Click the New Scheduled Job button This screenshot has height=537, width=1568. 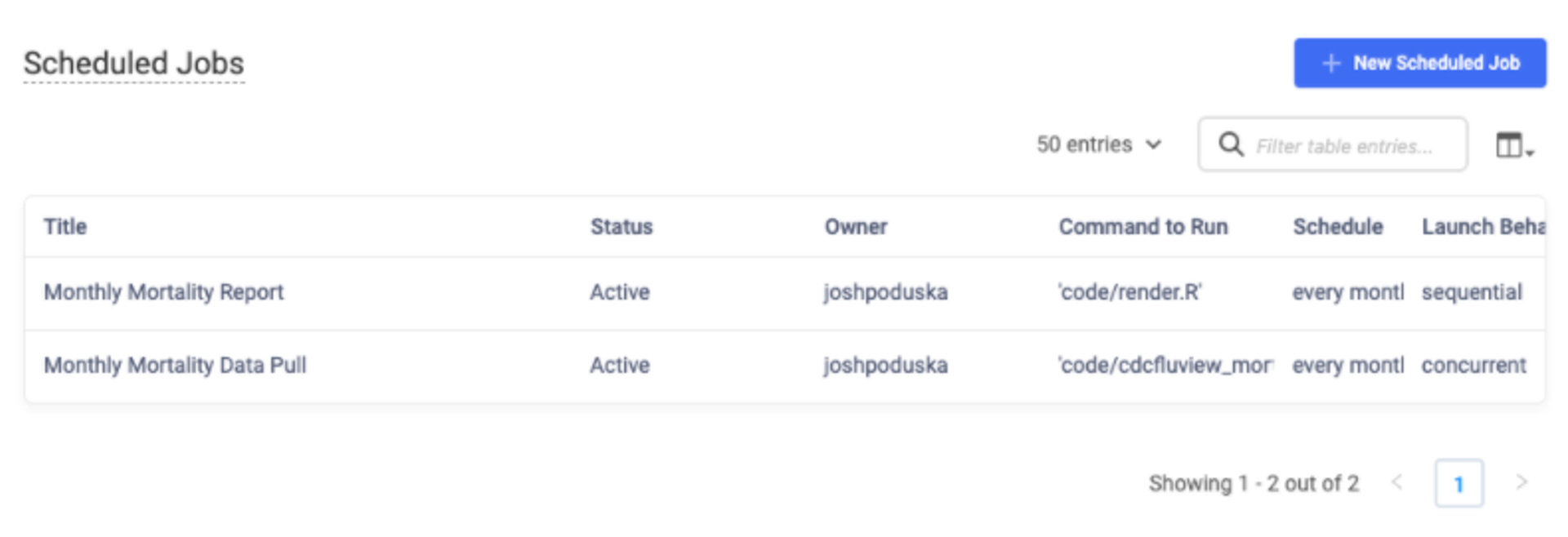click(x=1419, y=63)
